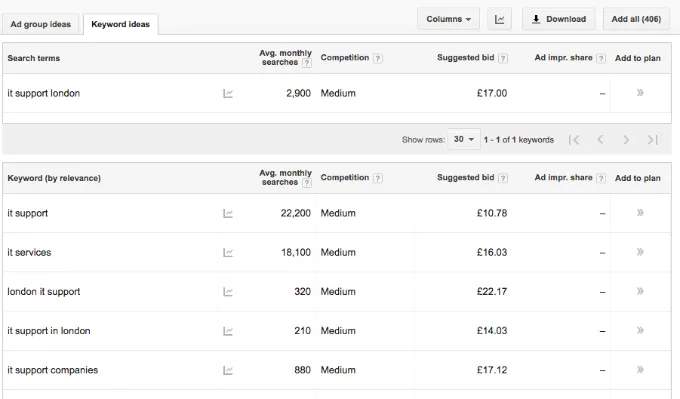Select the 'it support london' search term
The image size is (680, 399).
click(43, 93)
